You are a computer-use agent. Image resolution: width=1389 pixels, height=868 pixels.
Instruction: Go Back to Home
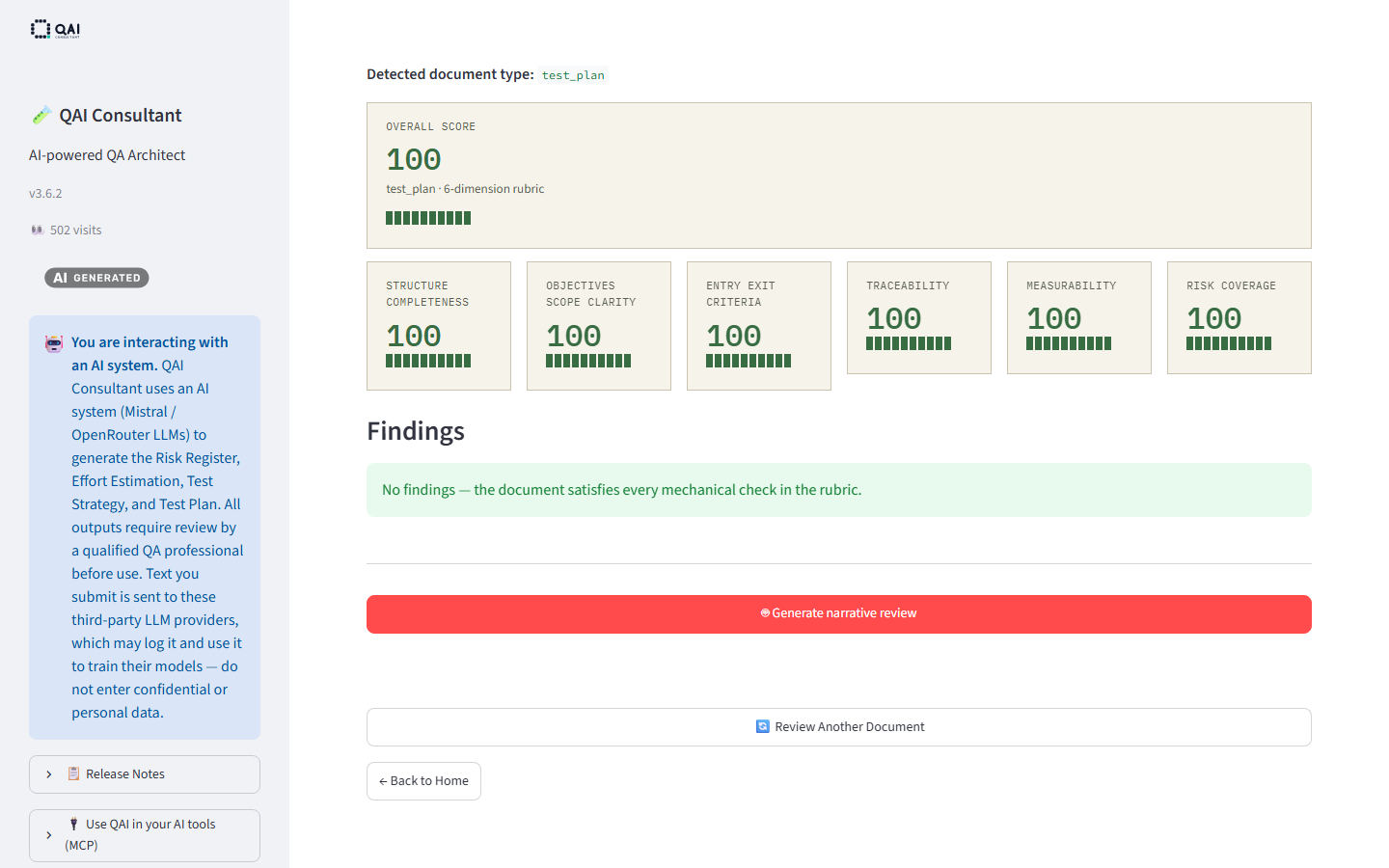coord(423,781)
